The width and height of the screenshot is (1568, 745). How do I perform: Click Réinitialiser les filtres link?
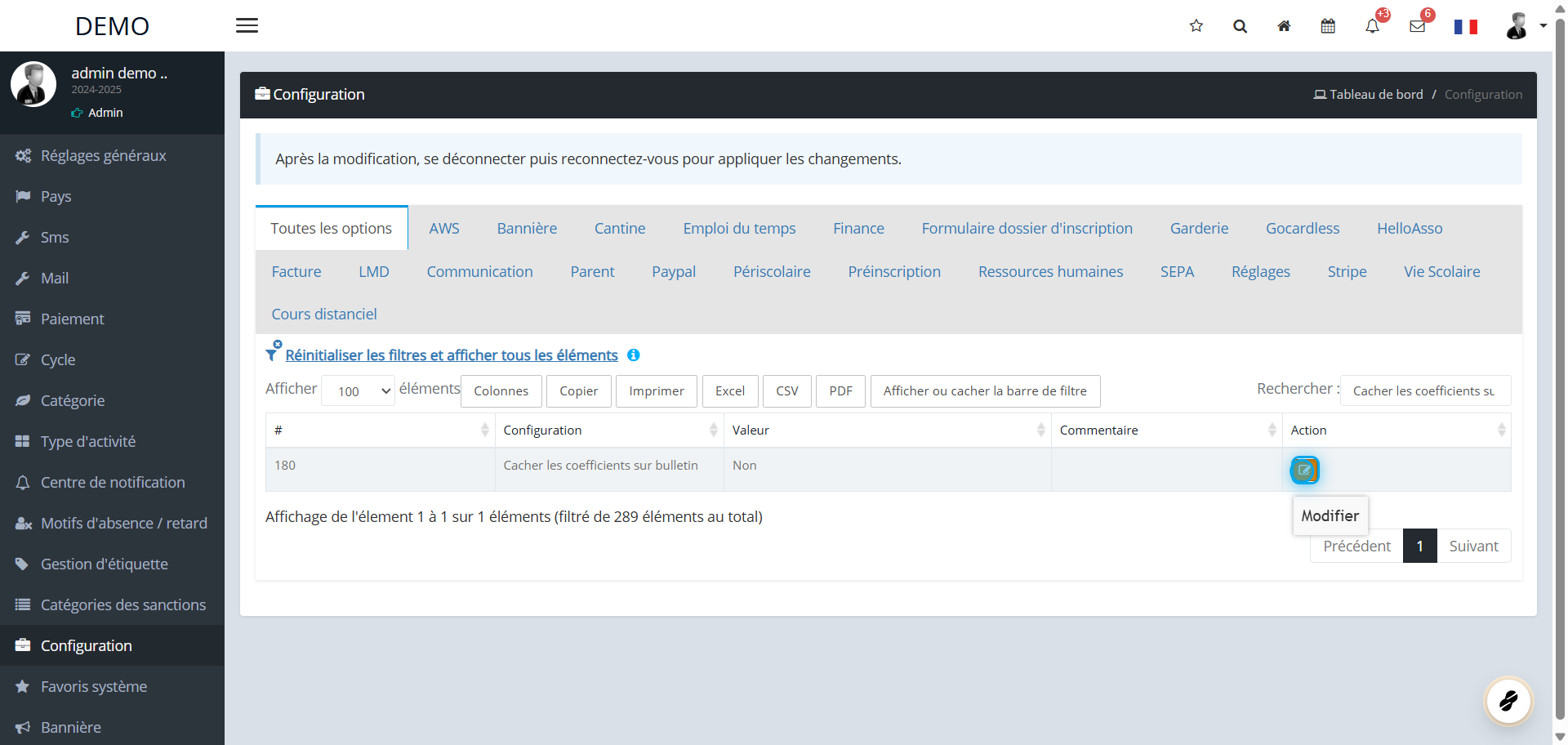click(x=452, y=355)
